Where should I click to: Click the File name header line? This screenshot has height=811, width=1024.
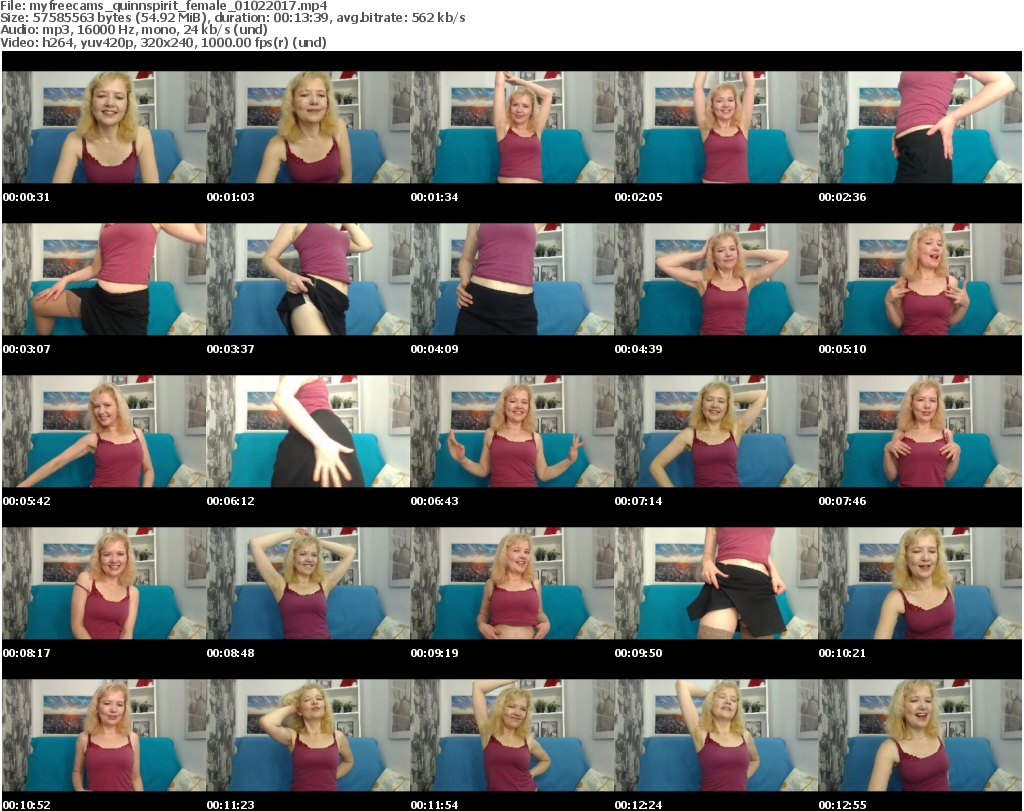164,6
